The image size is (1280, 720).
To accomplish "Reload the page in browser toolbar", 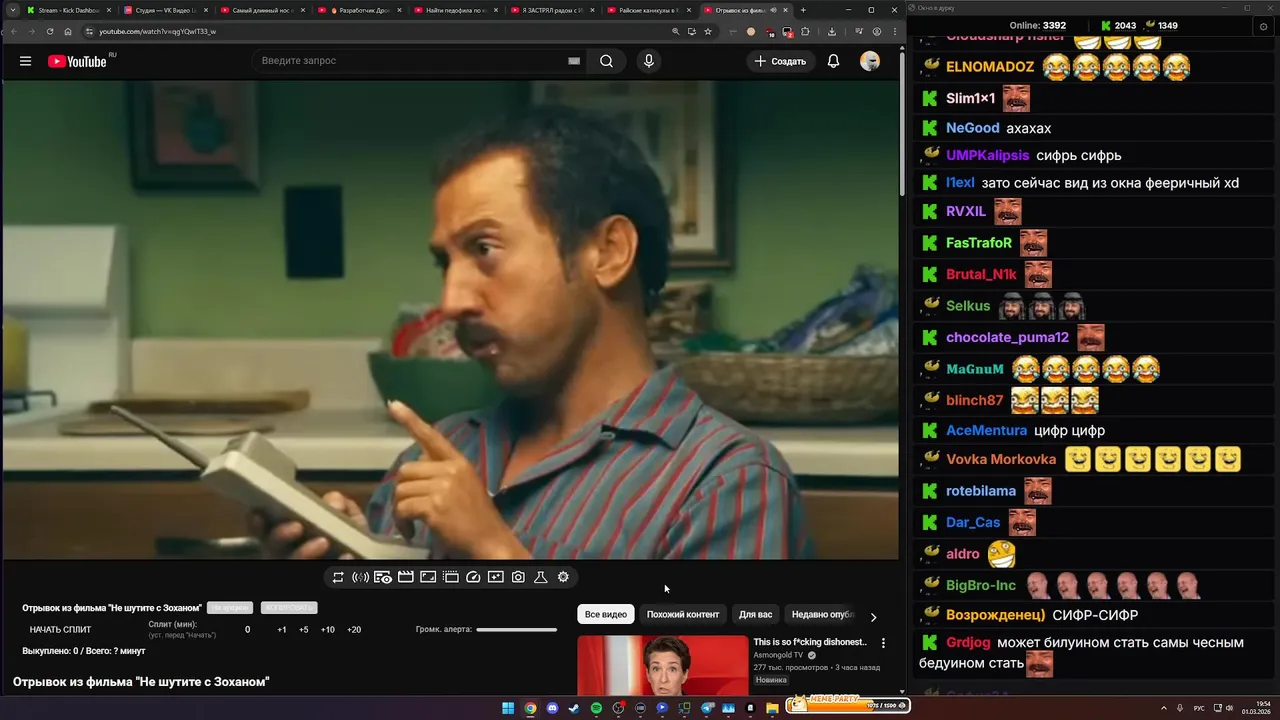I will 49,31.
